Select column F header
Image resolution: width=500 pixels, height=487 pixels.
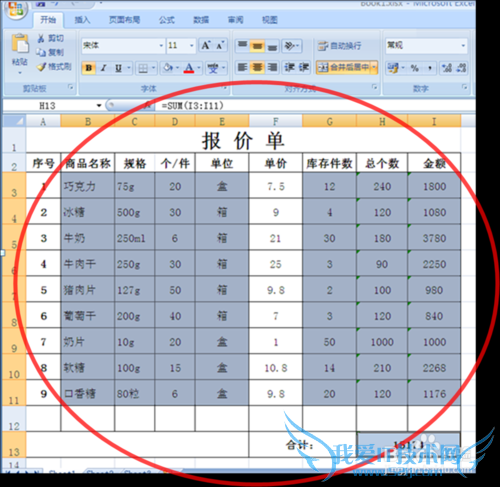(x=276, y=121)
